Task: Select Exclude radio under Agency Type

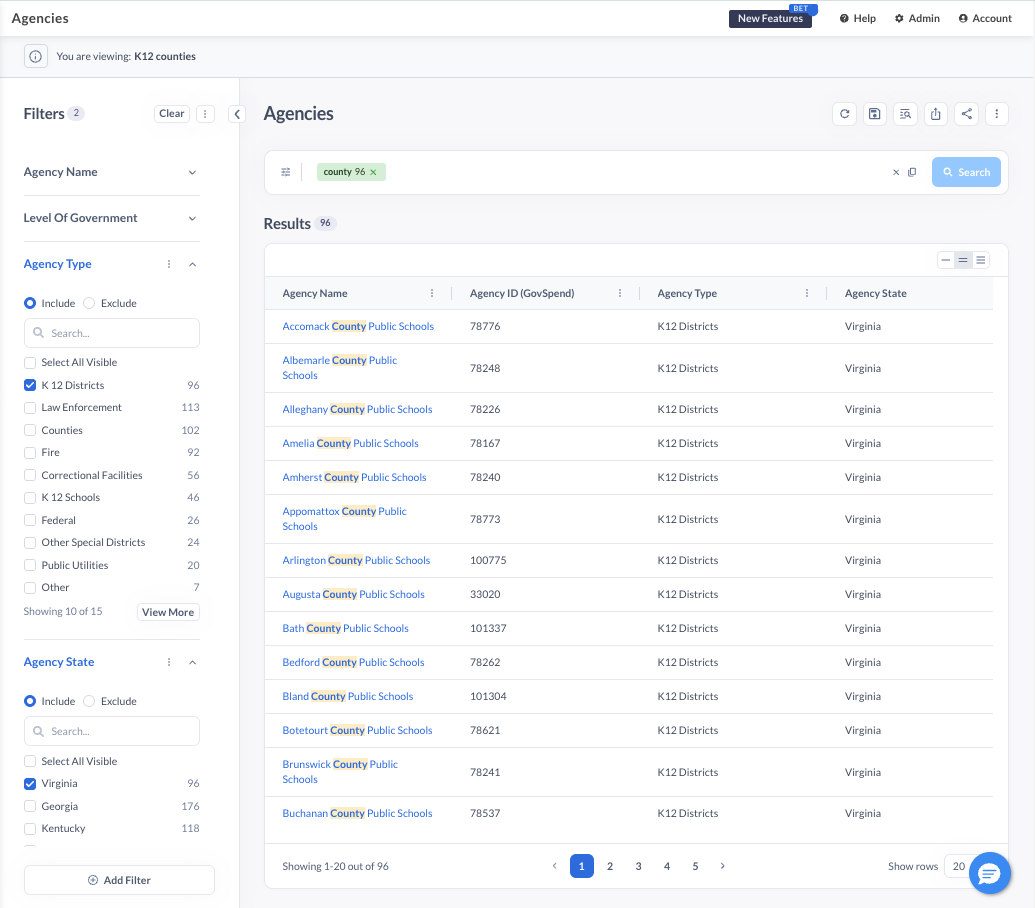Action: coord(89,303)
